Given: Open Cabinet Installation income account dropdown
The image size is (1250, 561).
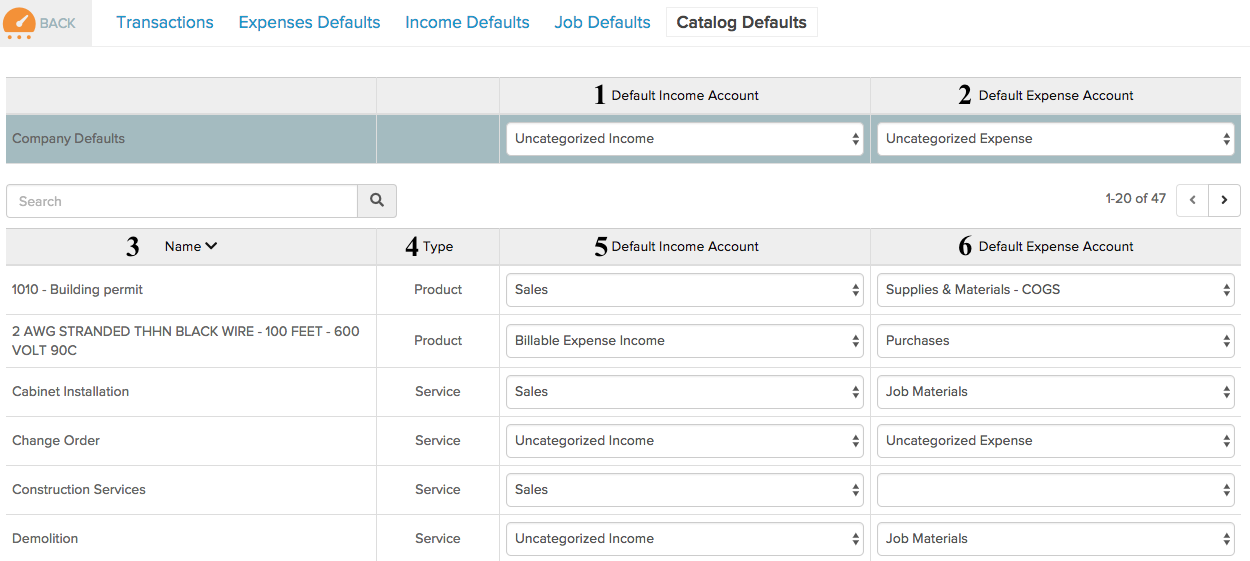Looking at the screenshot, I should 685,392.
